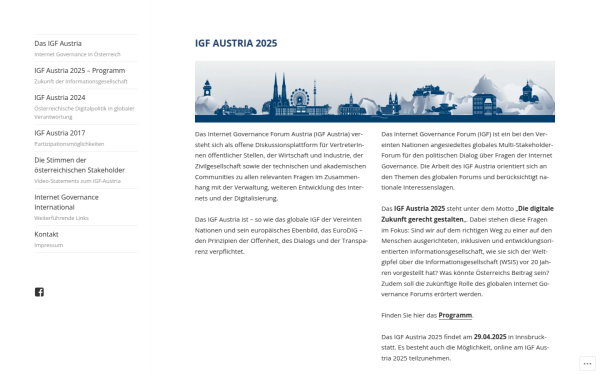600x375 pixels.
Task: Open Die Stimmen der österreichischen Stakeholder
Action: (80, 165)
